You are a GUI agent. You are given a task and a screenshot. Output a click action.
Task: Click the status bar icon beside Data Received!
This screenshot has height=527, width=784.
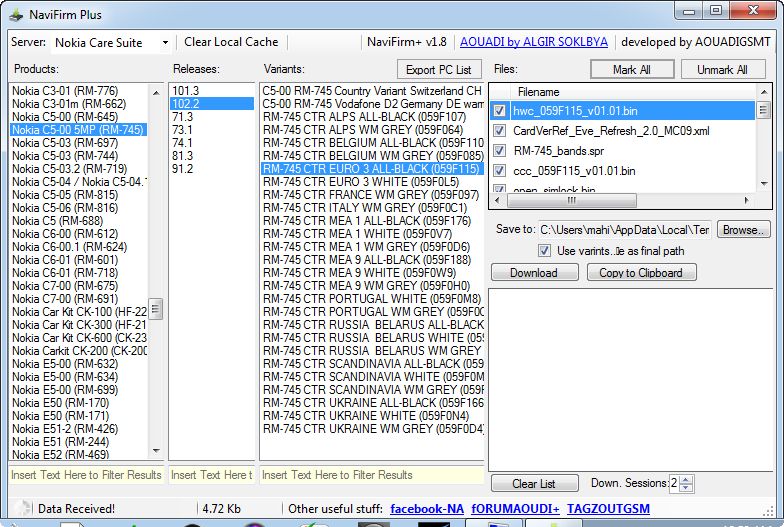click(x=22, y=508)
